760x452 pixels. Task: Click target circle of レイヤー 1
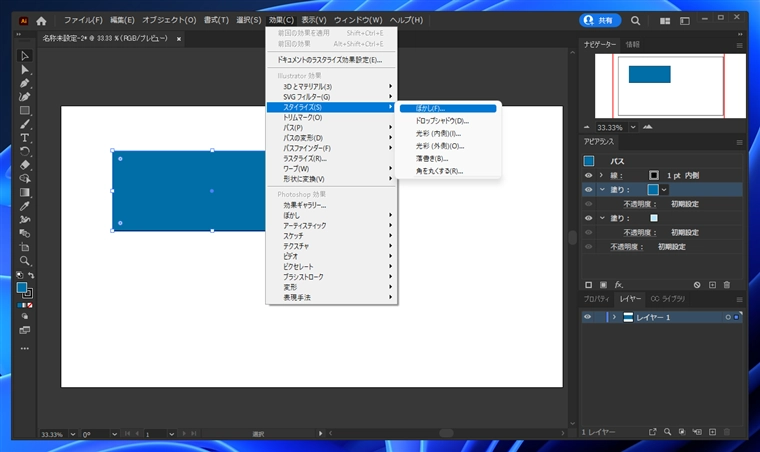[728, 317]
